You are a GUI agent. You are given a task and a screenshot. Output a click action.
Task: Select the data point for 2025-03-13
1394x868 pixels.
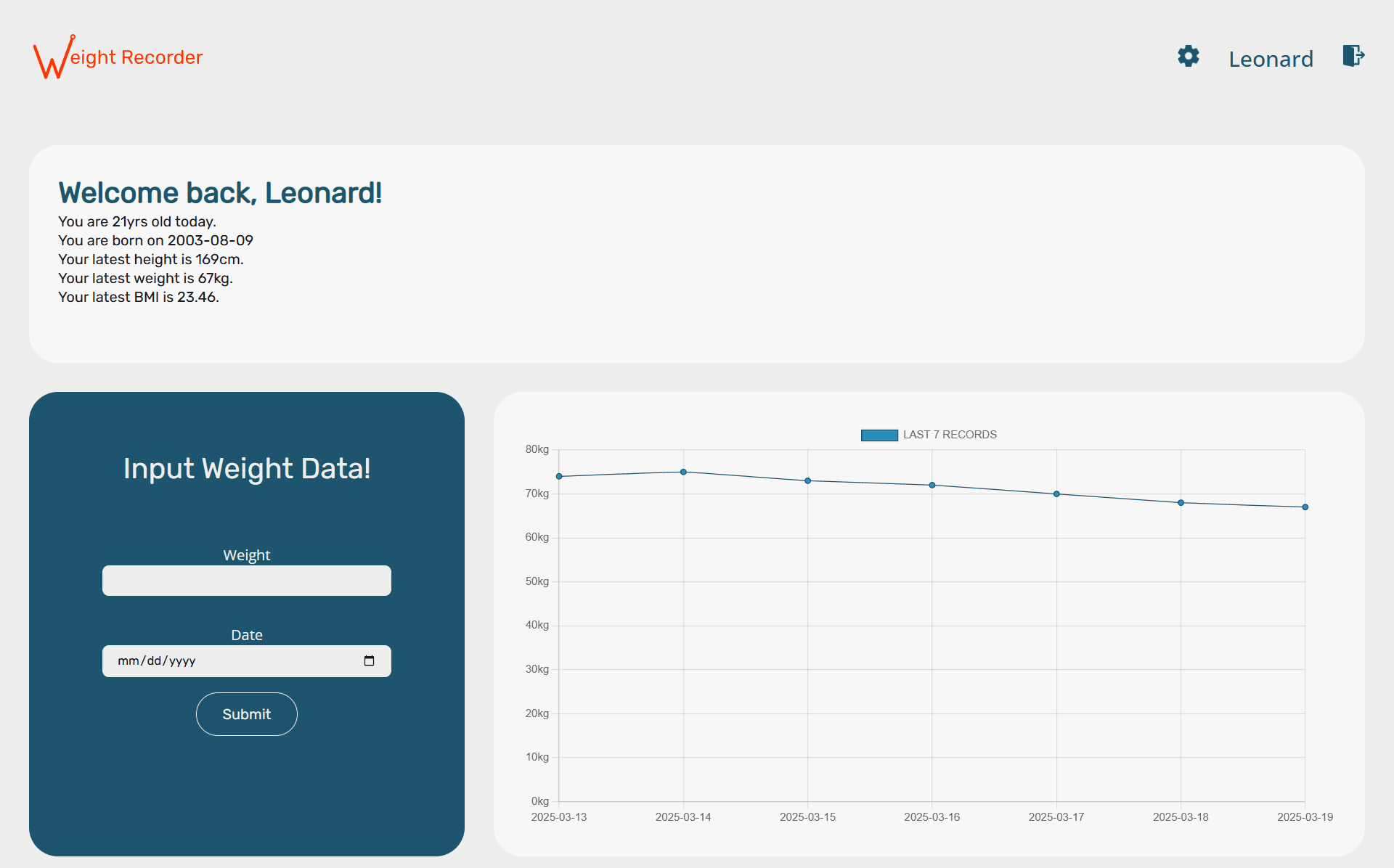point(558,476)
